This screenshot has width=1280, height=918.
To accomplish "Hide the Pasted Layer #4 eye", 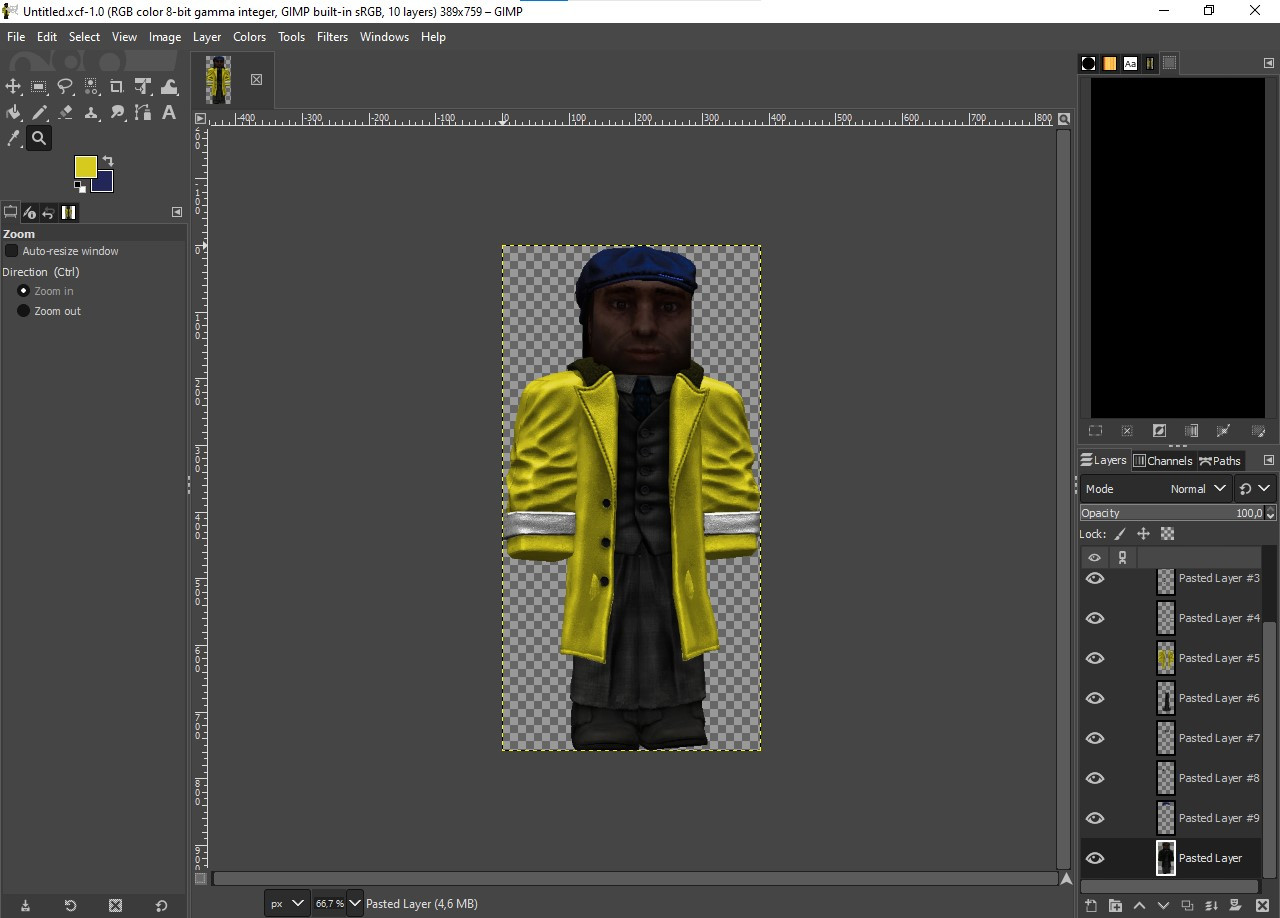I will [x=1095, y=618].
